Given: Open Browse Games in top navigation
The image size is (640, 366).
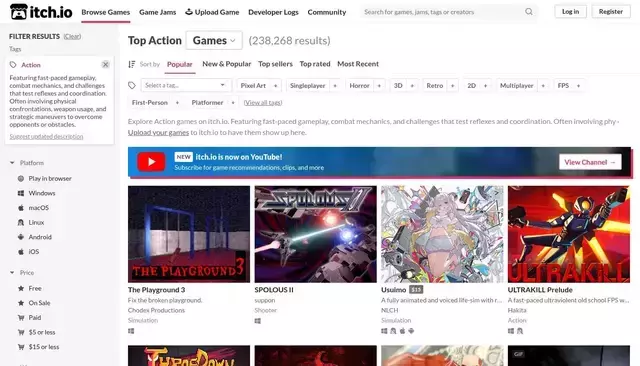Looking at the screenshot, I should point(106,12).
